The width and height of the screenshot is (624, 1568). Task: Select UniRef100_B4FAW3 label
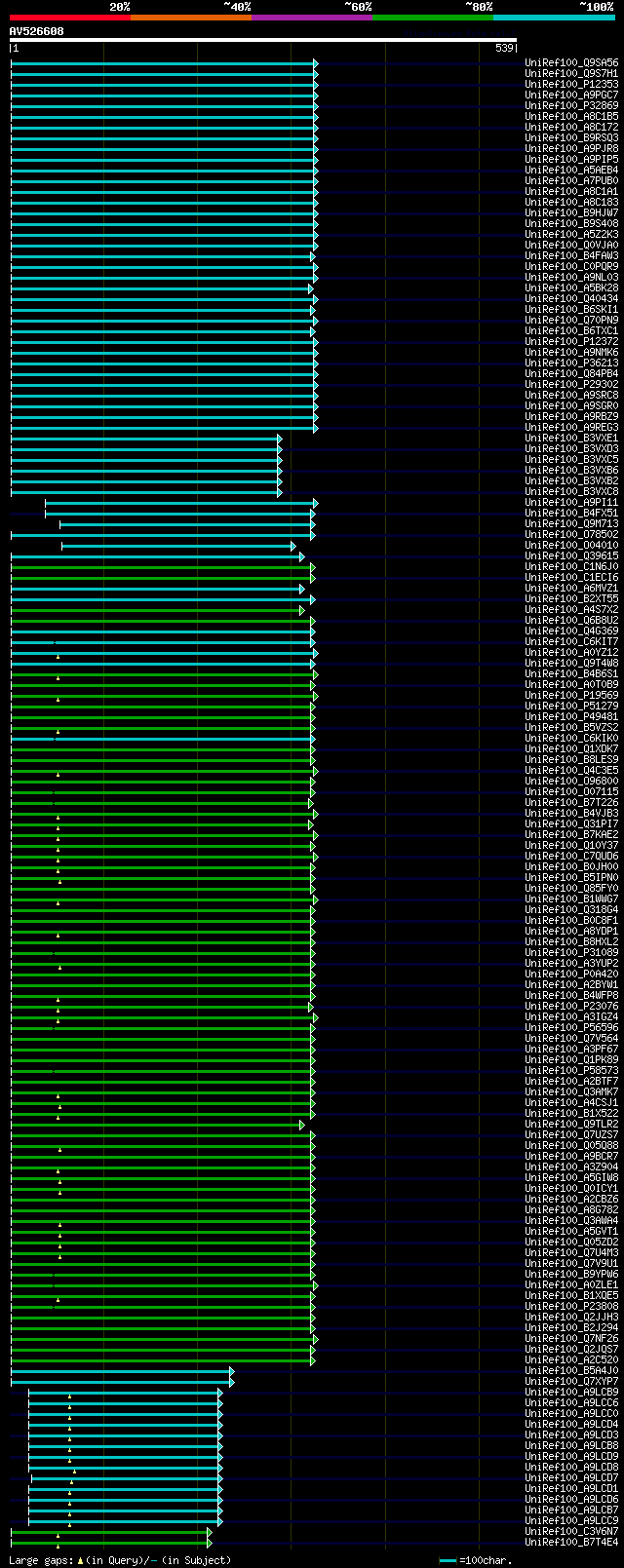[x=571, y=256]
